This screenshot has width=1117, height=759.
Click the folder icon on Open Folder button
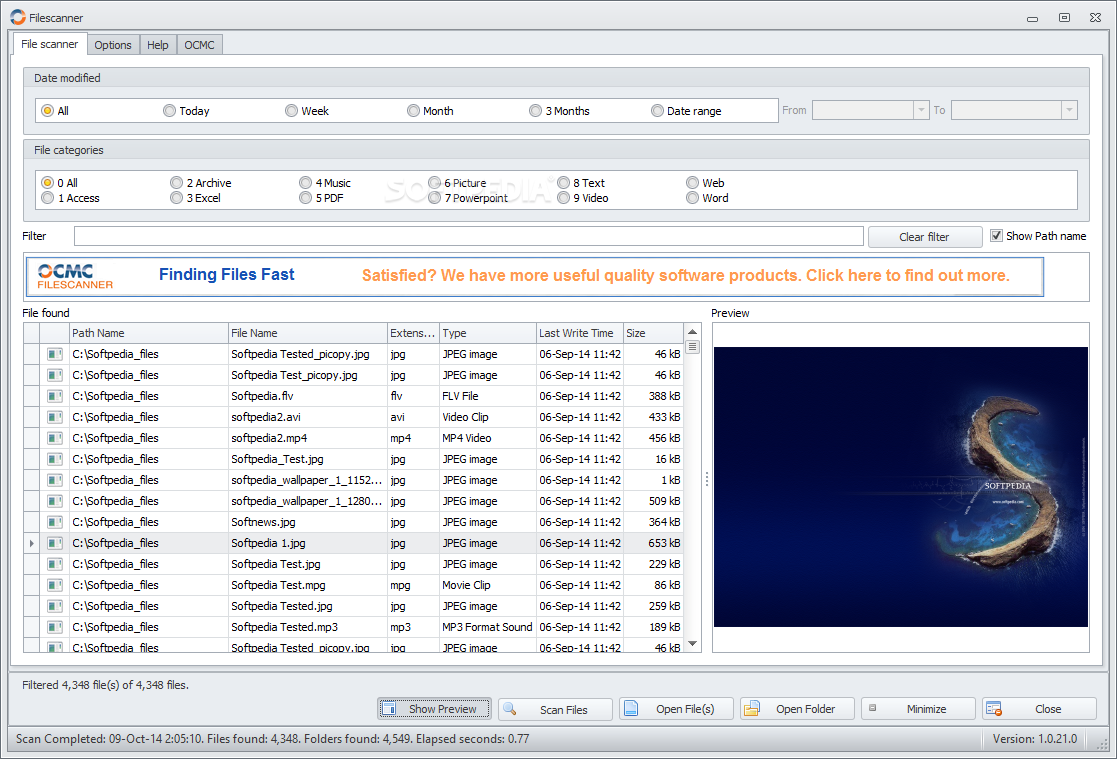point(752,708)
